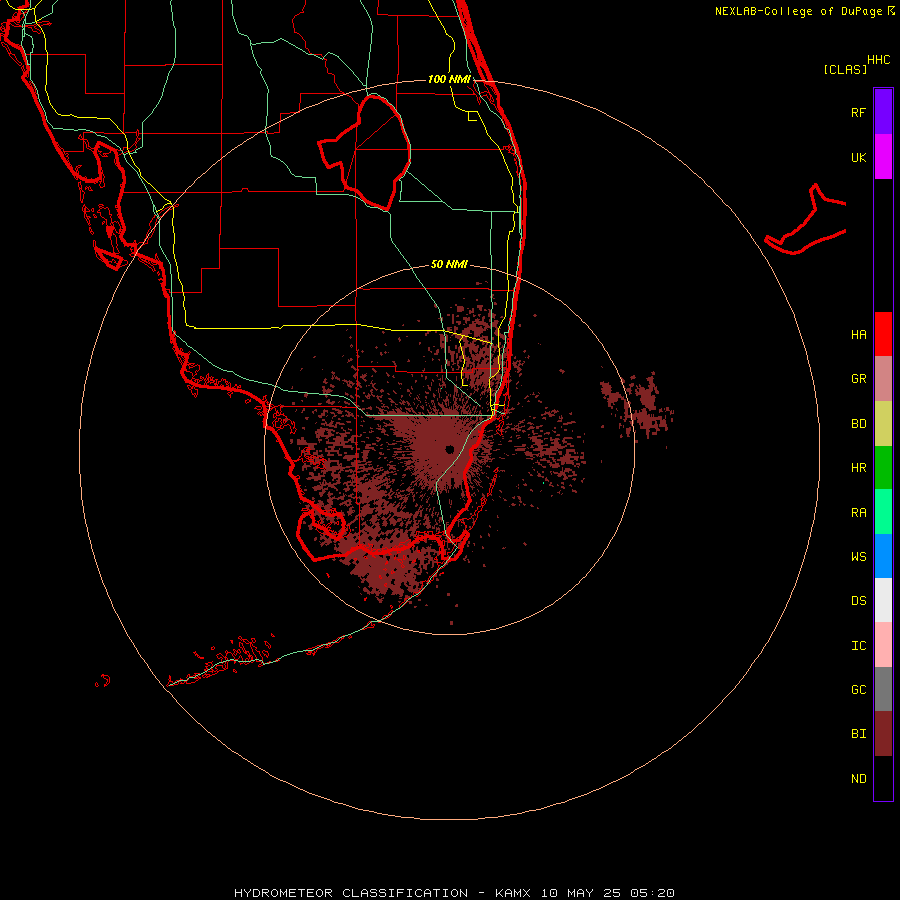
Task: Select the BD yellow legend swatch
Action: 883,424
